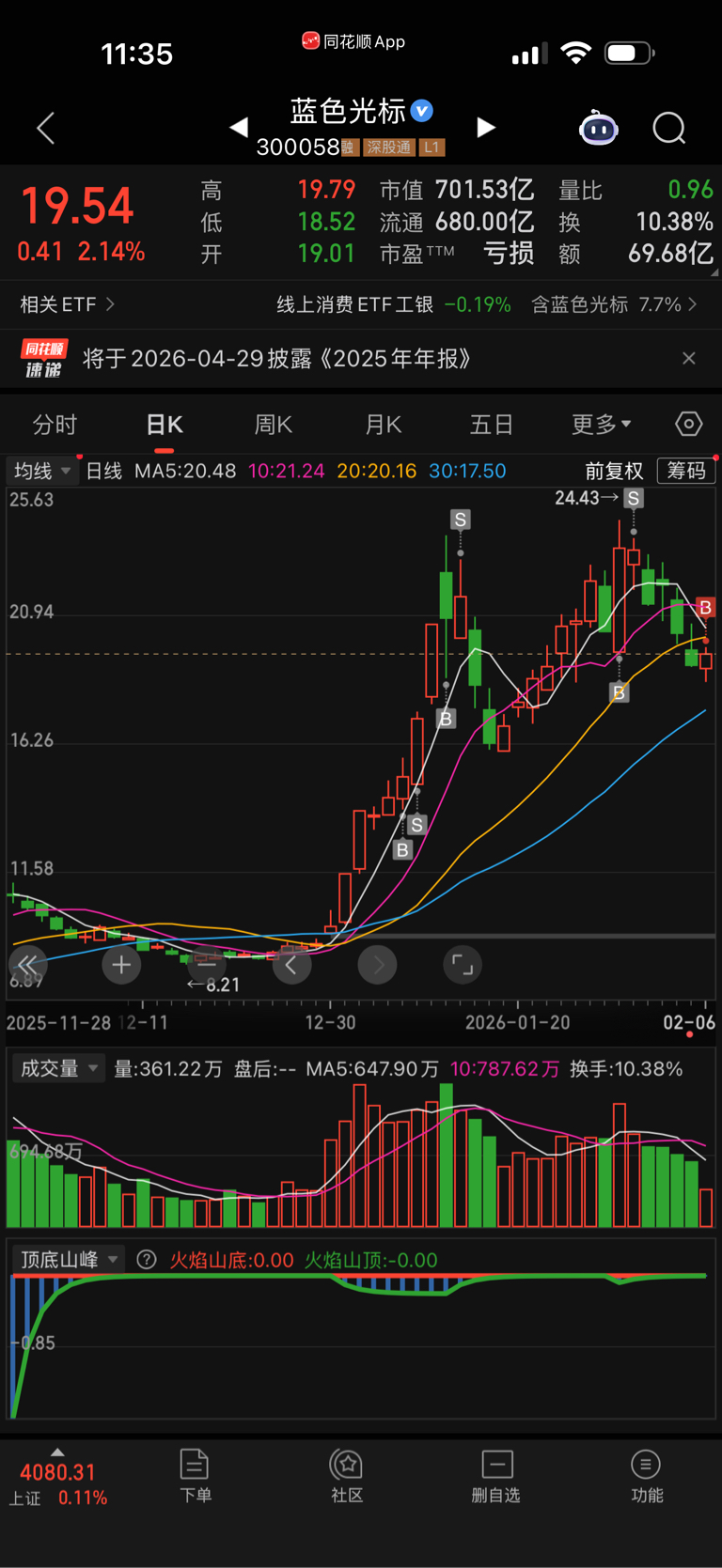722x1568 pixels.
Task: Zoom out chart with minus button
Action: (x=207, y=965)
